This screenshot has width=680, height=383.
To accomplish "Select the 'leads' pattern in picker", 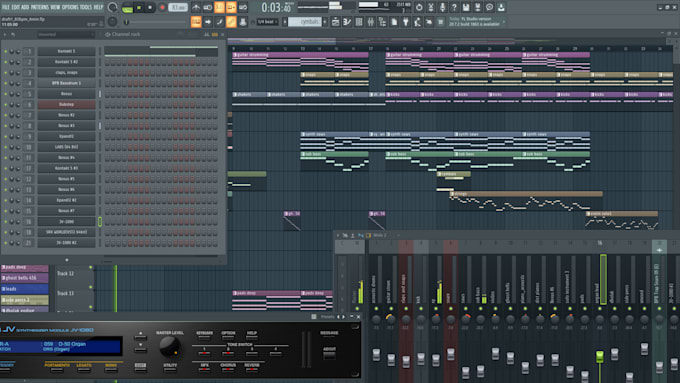I will tap(24, 289).
